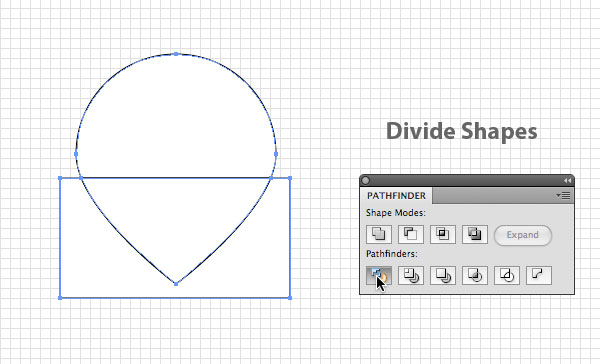Screen dimensions: 600x364
Task: Select the rectangle's bottom-right corner handle
Action: 290,298
